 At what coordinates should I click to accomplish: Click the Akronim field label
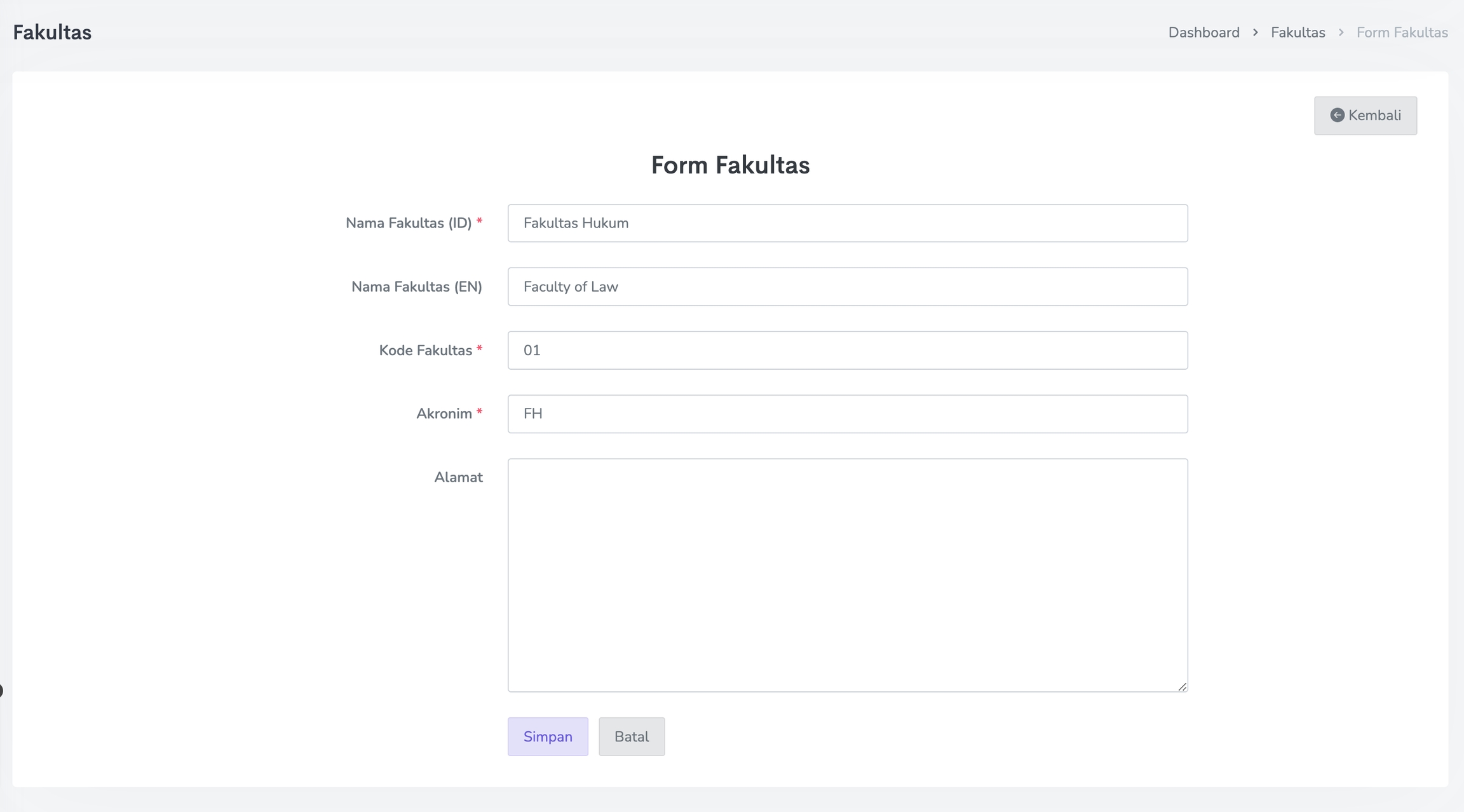click(444, 414)
